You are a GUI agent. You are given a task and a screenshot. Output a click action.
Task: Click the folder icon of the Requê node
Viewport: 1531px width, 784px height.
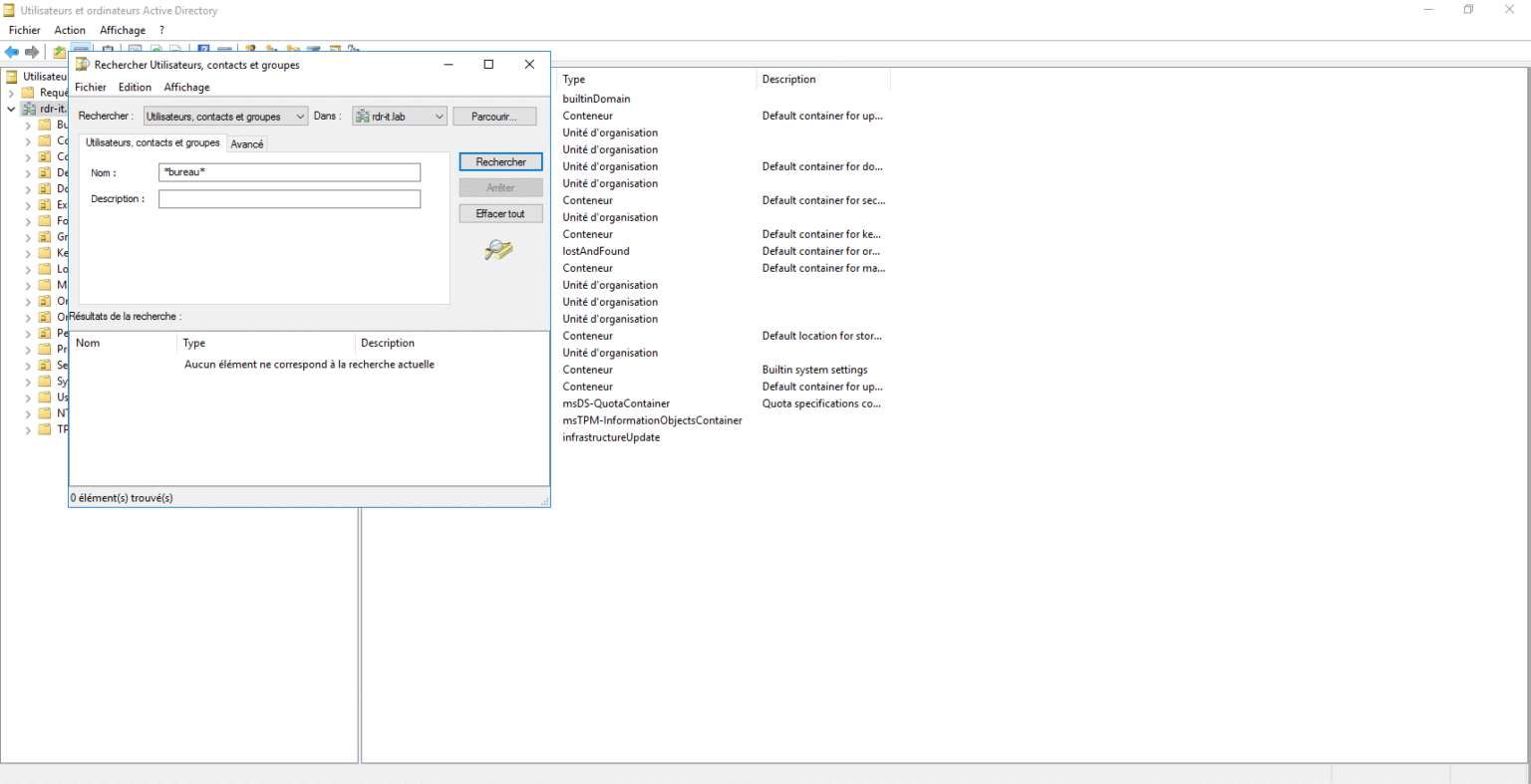[x=28, y=93]
